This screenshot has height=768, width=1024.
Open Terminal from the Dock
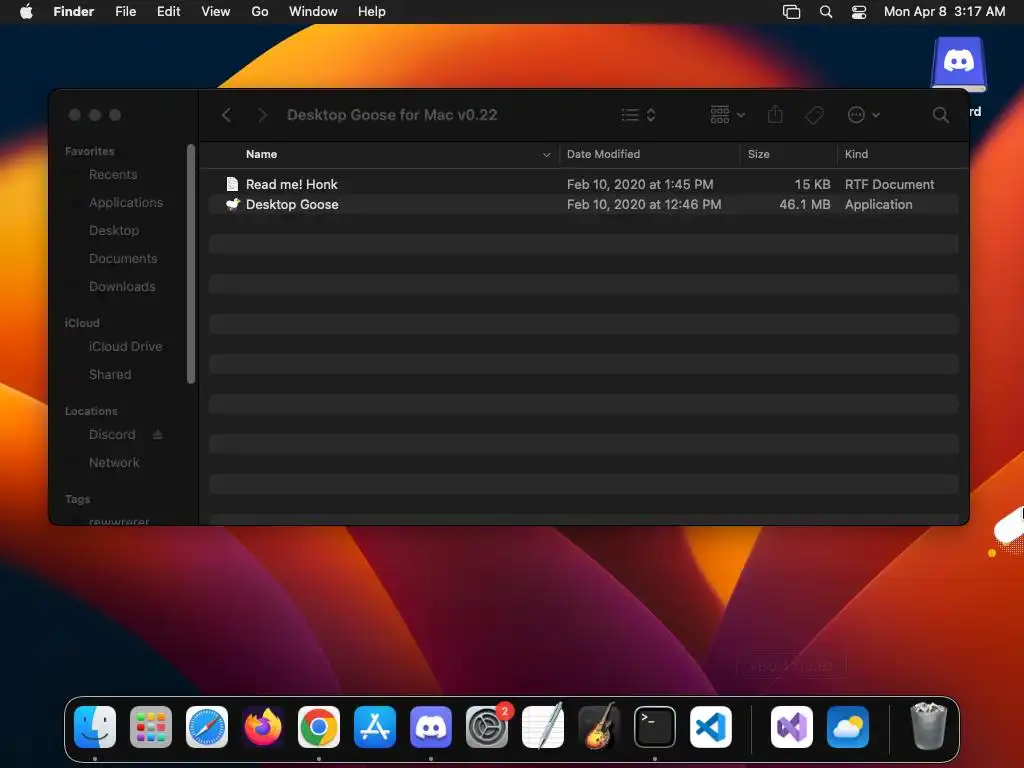(655, 727)
